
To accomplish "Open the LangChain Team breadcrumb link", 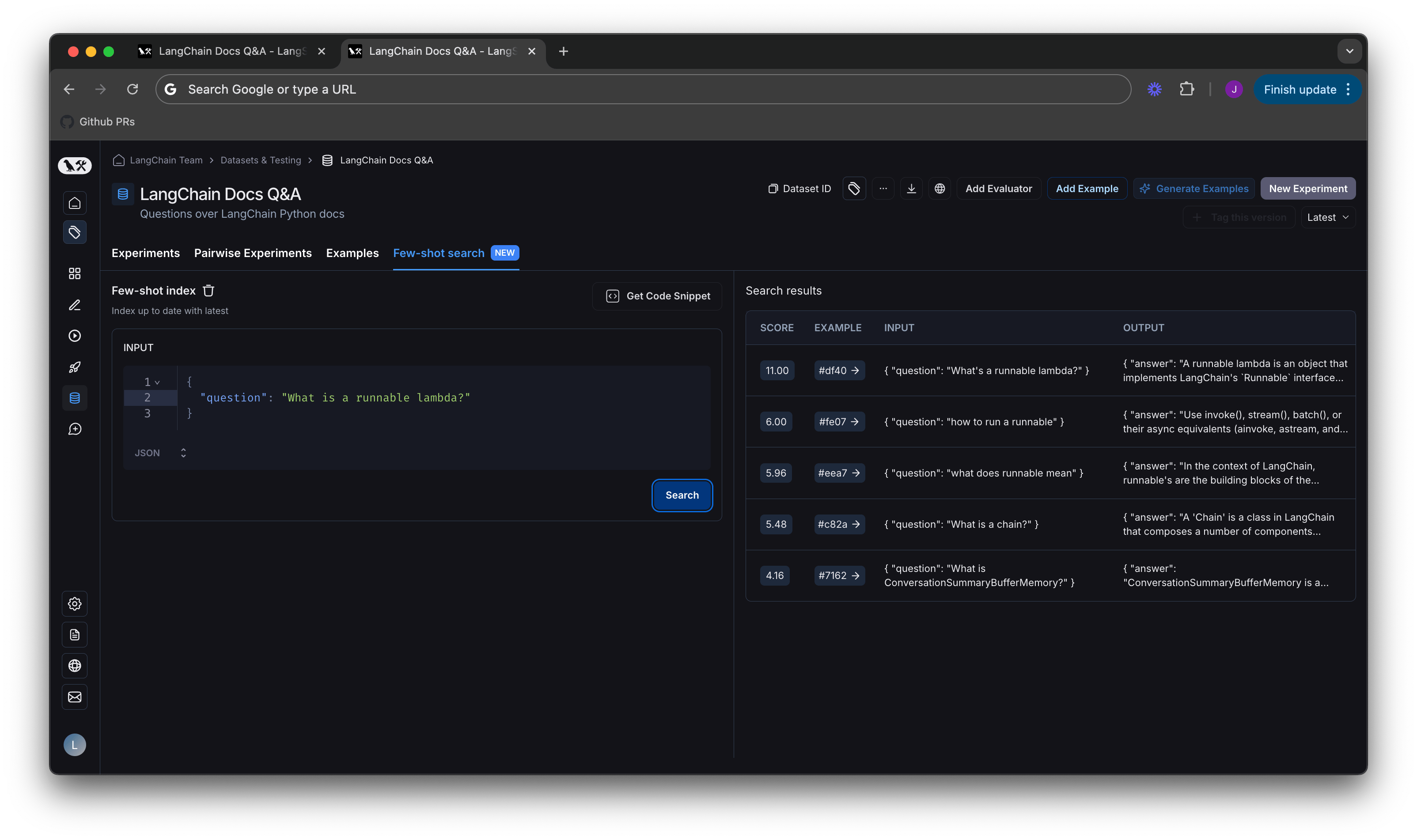I will (166, 160).
